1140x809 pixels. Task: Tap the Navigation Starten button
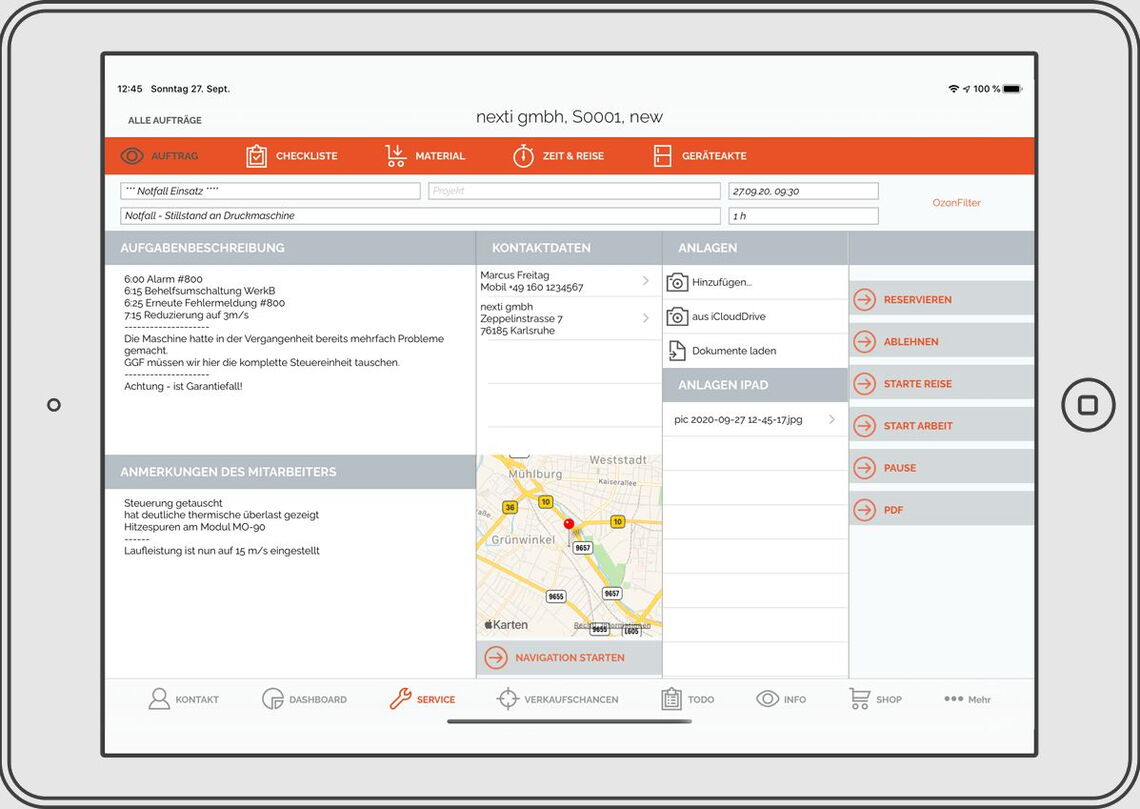coord(568,658)
